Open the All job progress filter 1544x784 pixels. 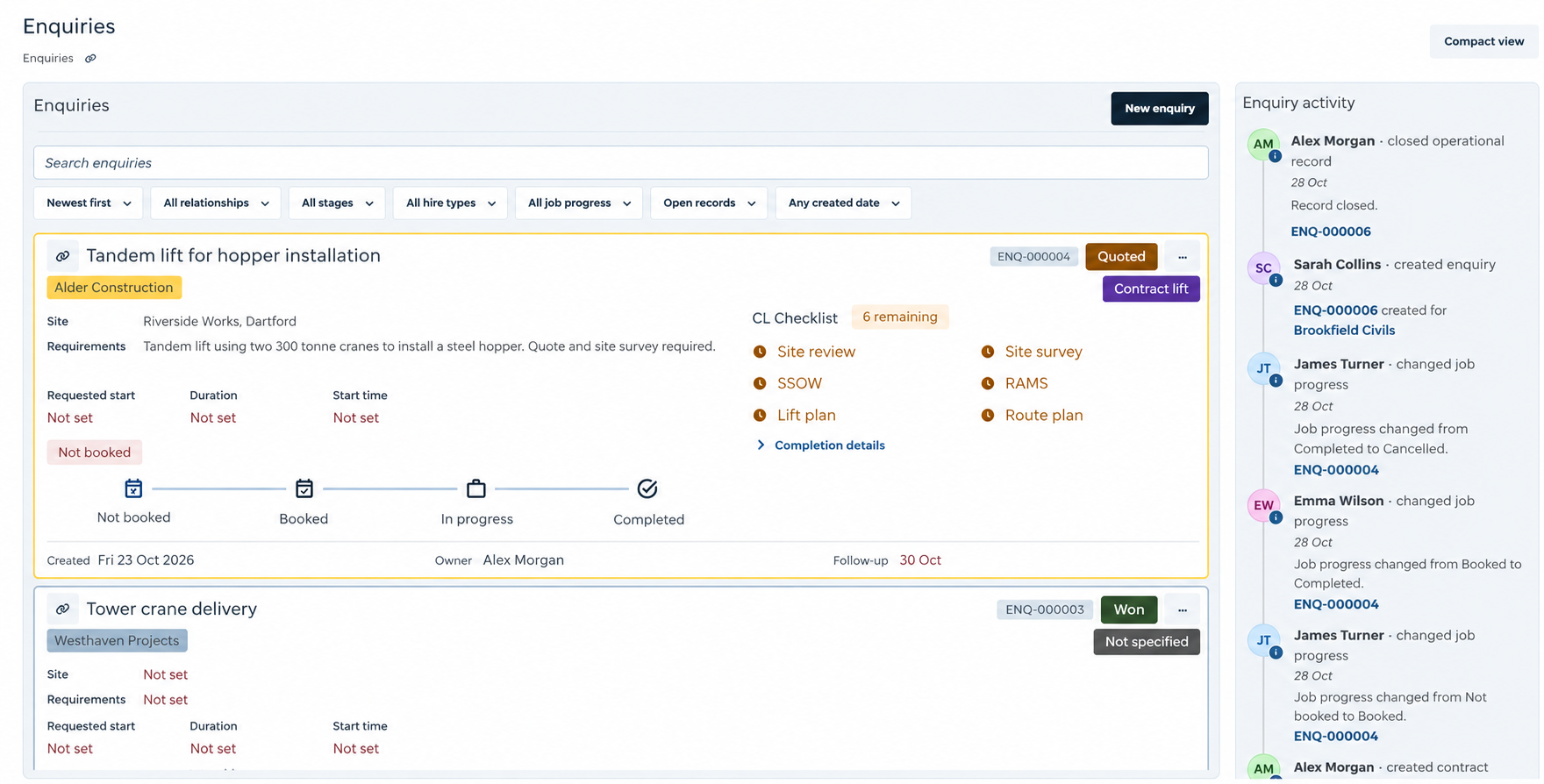coord(579,203)
